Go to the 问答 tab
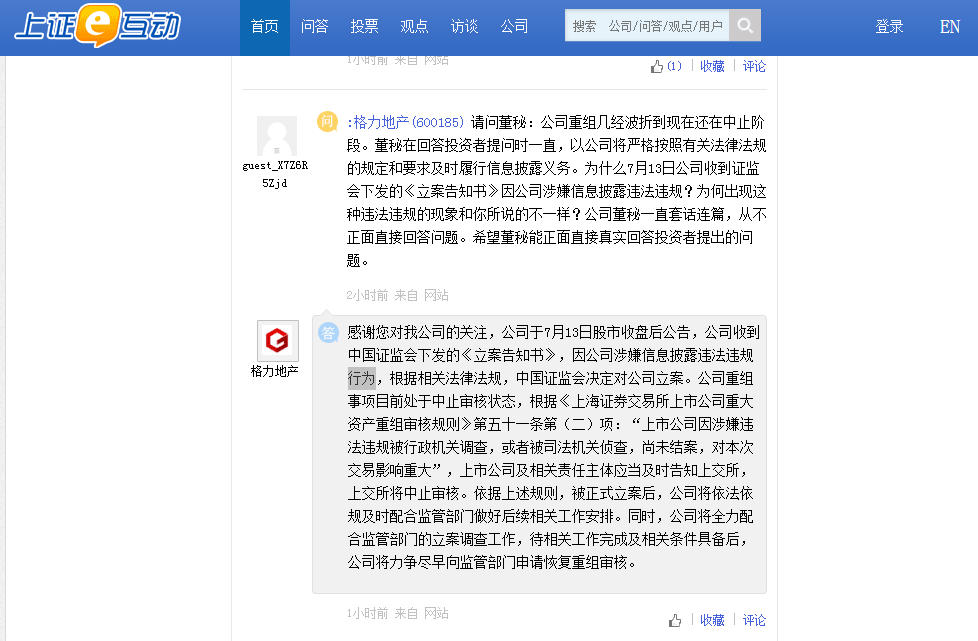Image resolution: width=978 pixels, height=641 pixels. tap(314, 27)
